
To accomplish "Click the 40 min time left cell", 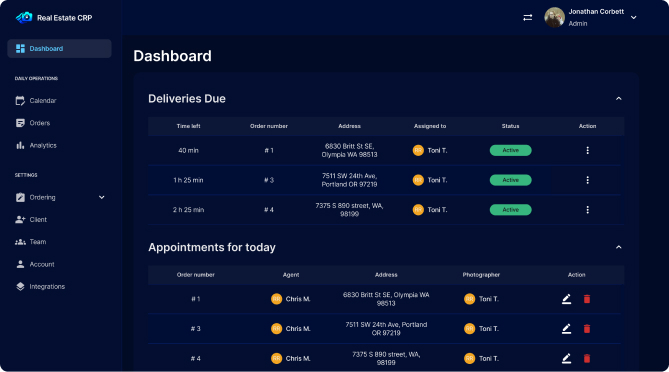I will [x=188, y=151].
